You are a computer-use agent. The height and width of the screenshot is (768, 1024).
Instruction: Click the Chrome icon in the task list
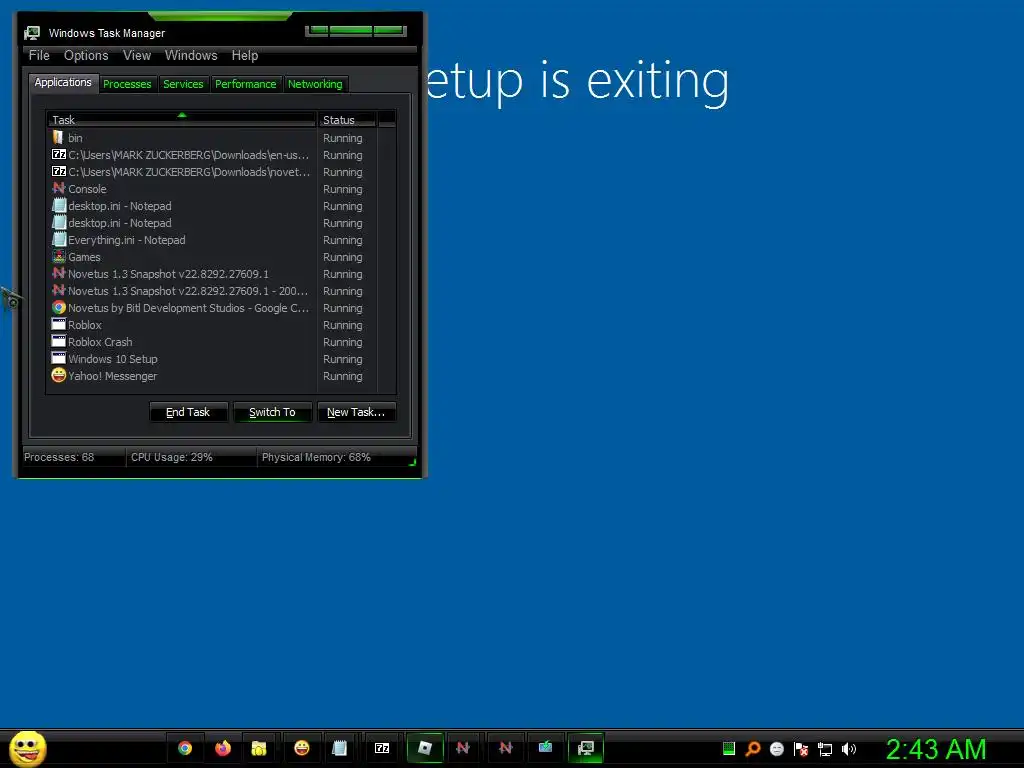click(58, 308)
